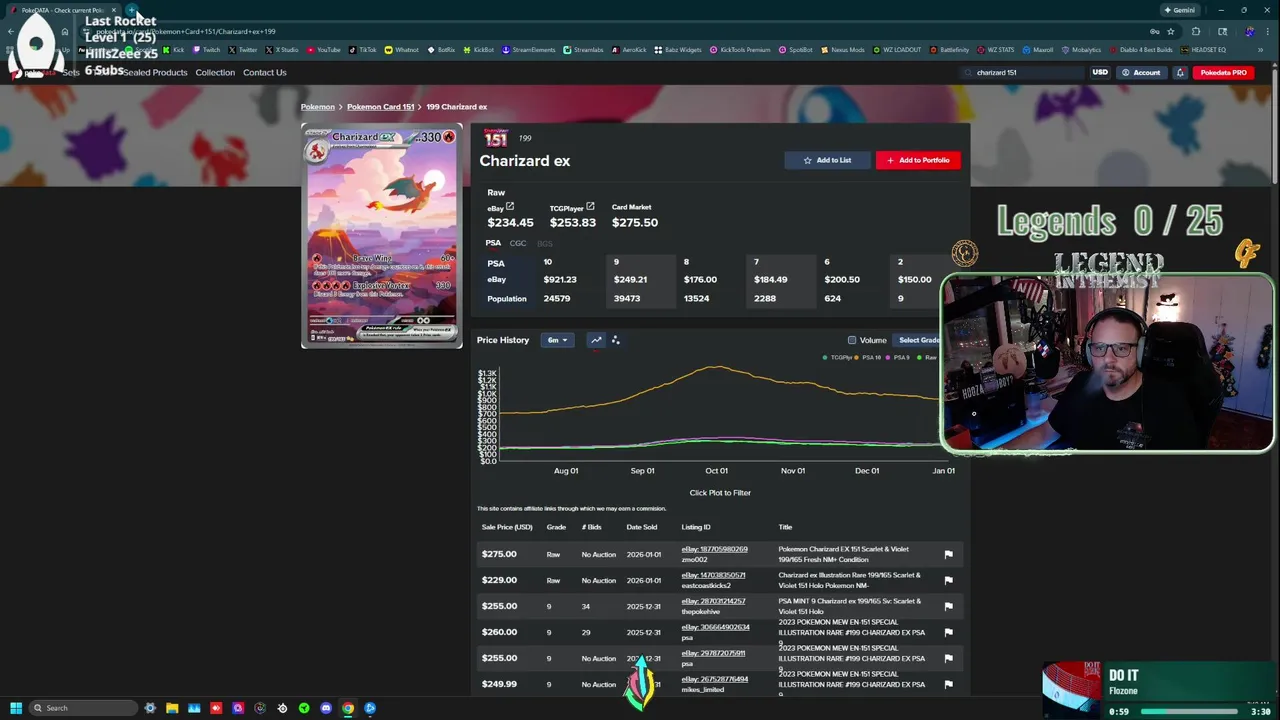Flag the $260.00 grade 9 sale

948,632
